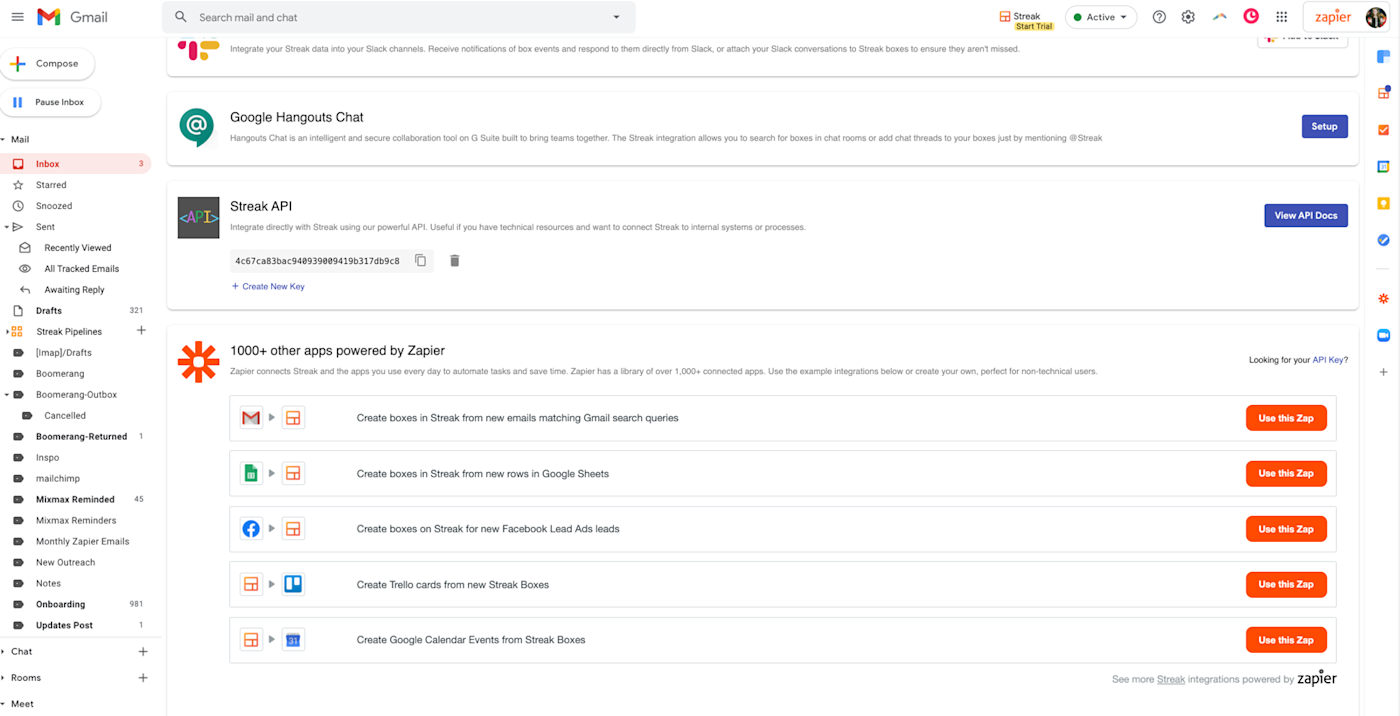Start a new chat plus icon

[x=143, y=652]
